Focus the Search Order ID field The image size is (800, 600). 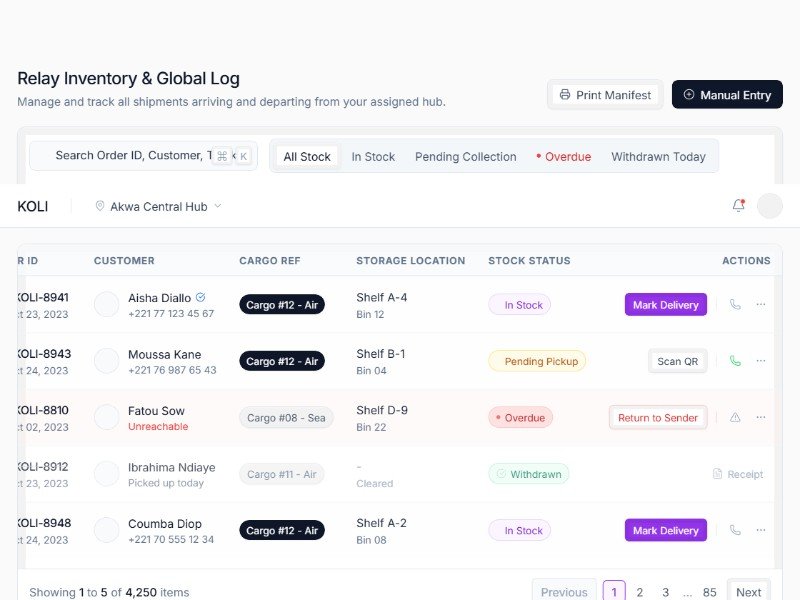130,156
